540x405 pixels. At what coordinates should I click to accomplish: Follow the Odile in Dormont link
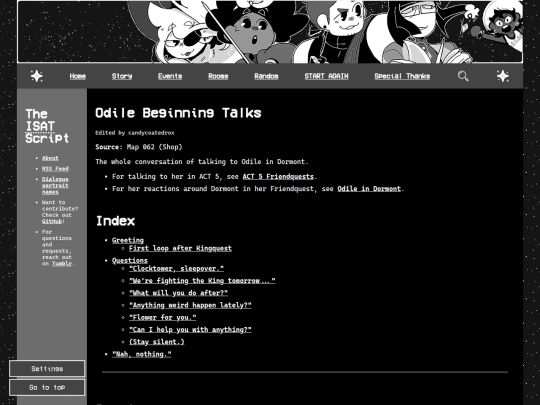[x=369, y=188]
